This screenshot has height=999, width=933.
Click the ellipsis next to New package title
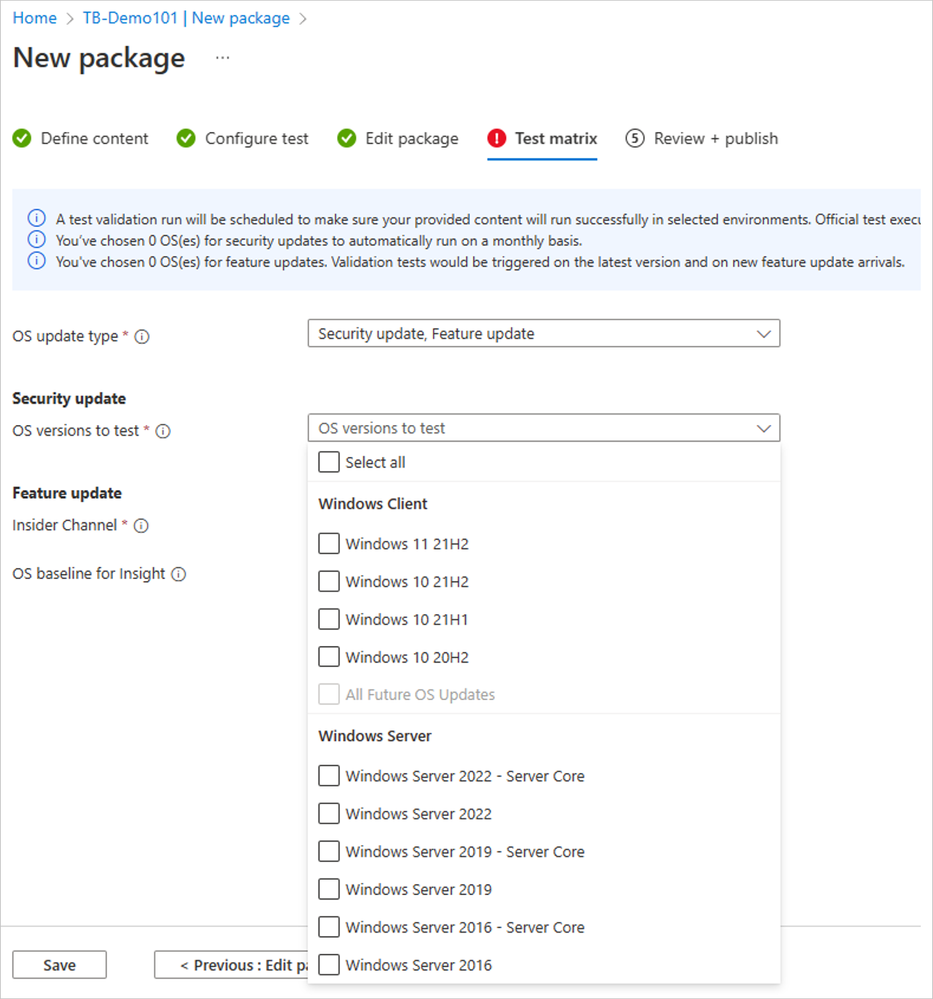coord(222,58)
